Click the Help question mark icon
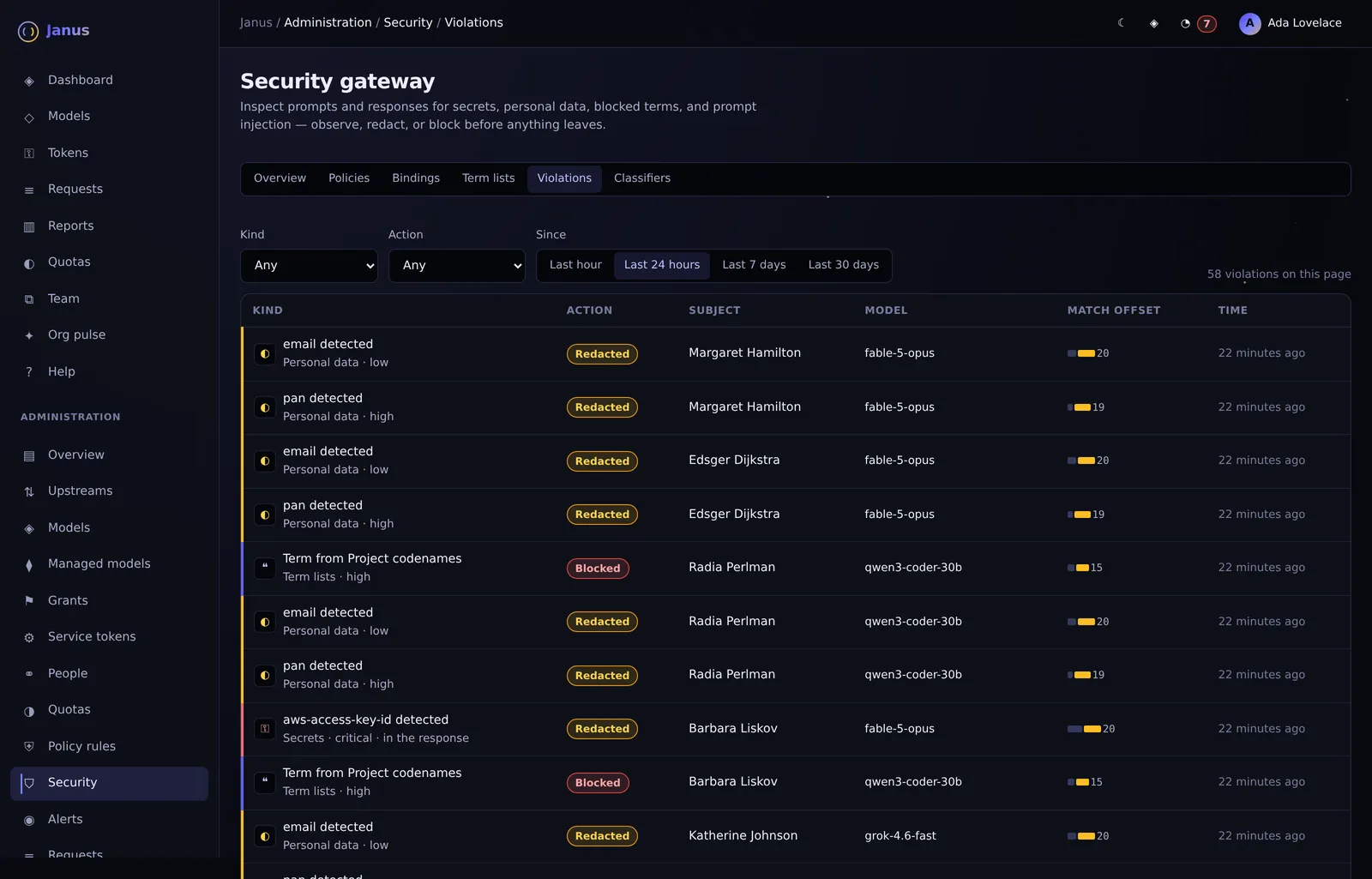 (x=29, y=372)
